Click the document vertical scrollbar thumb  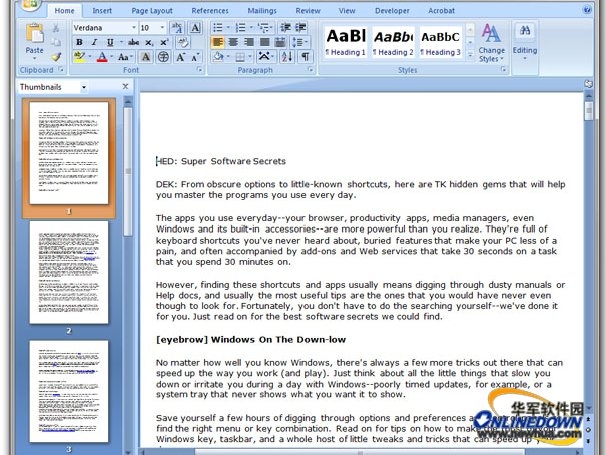[589, 111]
